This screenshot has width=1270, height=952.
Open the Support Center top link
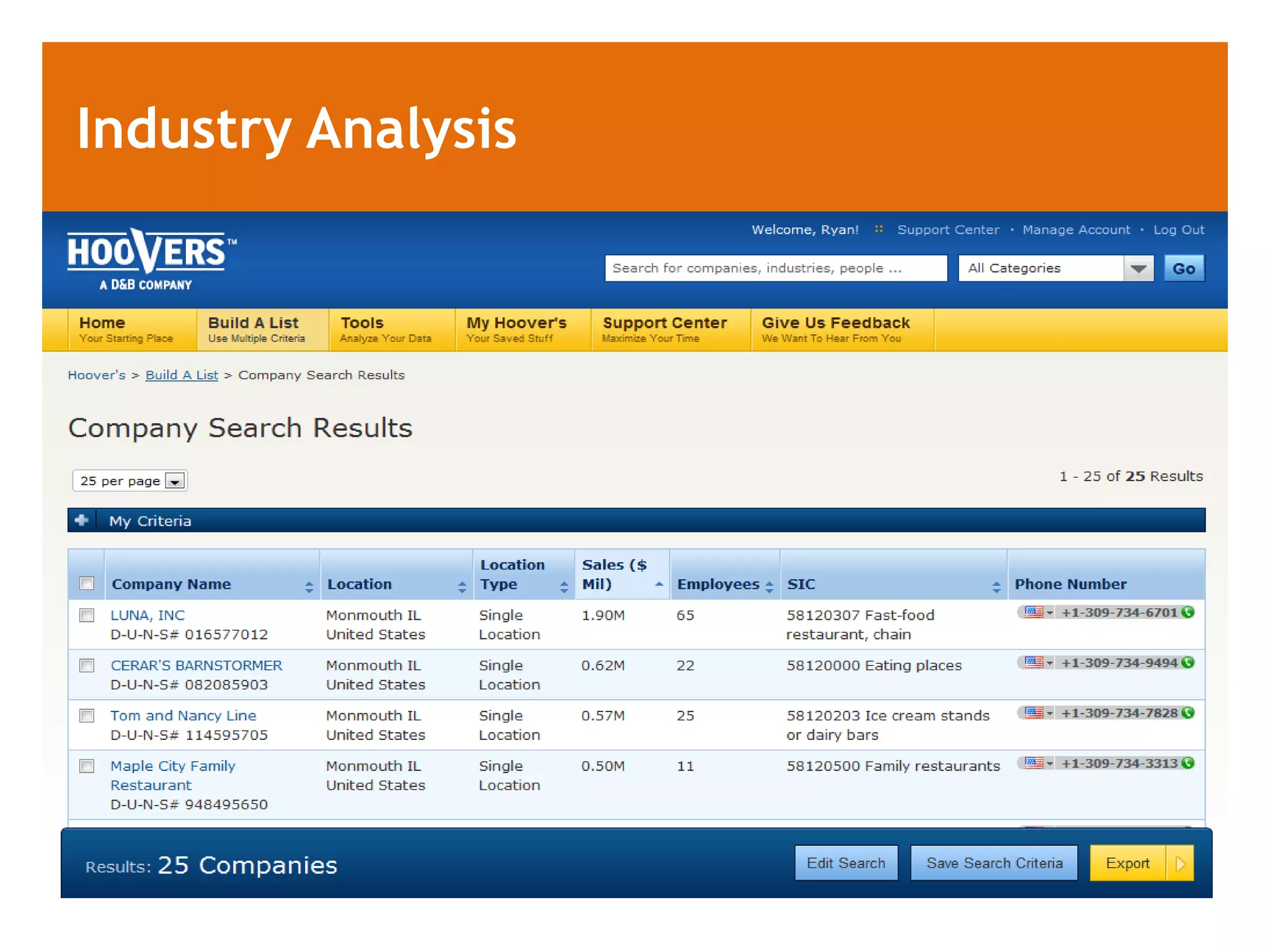948,230
